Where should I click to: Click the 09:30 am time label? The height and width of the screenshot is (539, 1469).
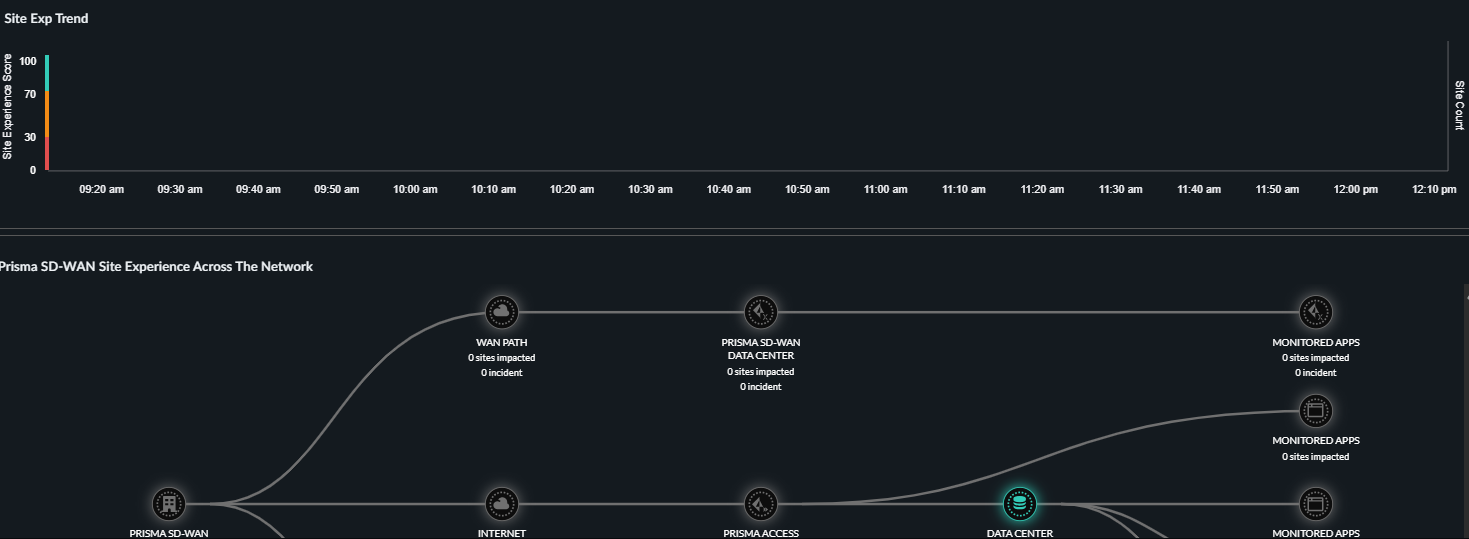[180, 189]
